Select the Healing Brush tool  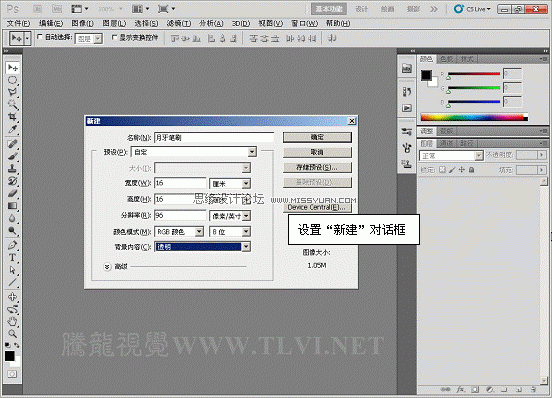13,144
